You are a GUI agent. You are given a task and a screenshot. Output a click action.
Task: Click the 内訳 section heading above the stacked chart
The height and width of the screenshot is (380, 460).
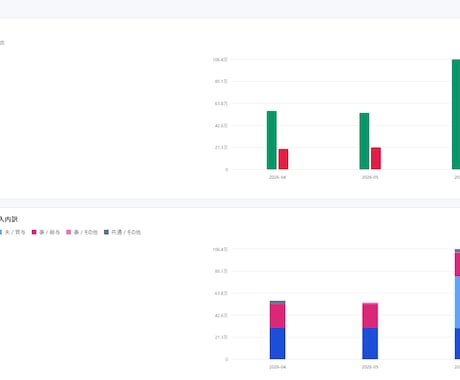tap(9, 219)
